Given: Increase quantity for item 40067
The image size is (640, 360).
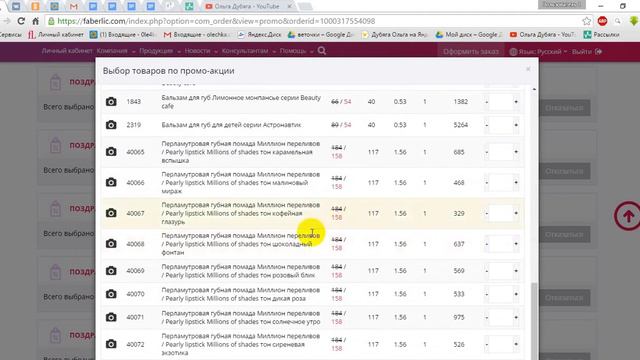Looking at the screenshot, I should pos(516,213).
